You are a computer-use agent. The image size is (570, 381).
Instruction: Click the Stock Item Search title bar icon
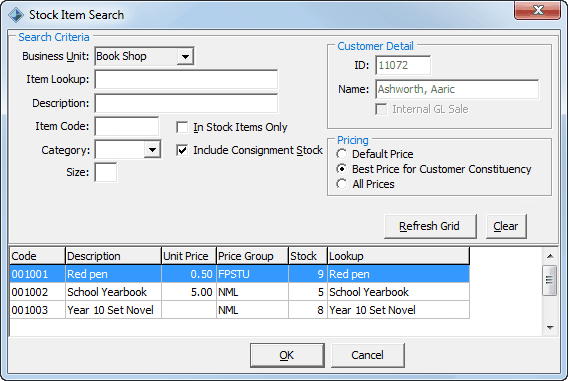click(x=16, y=15)
